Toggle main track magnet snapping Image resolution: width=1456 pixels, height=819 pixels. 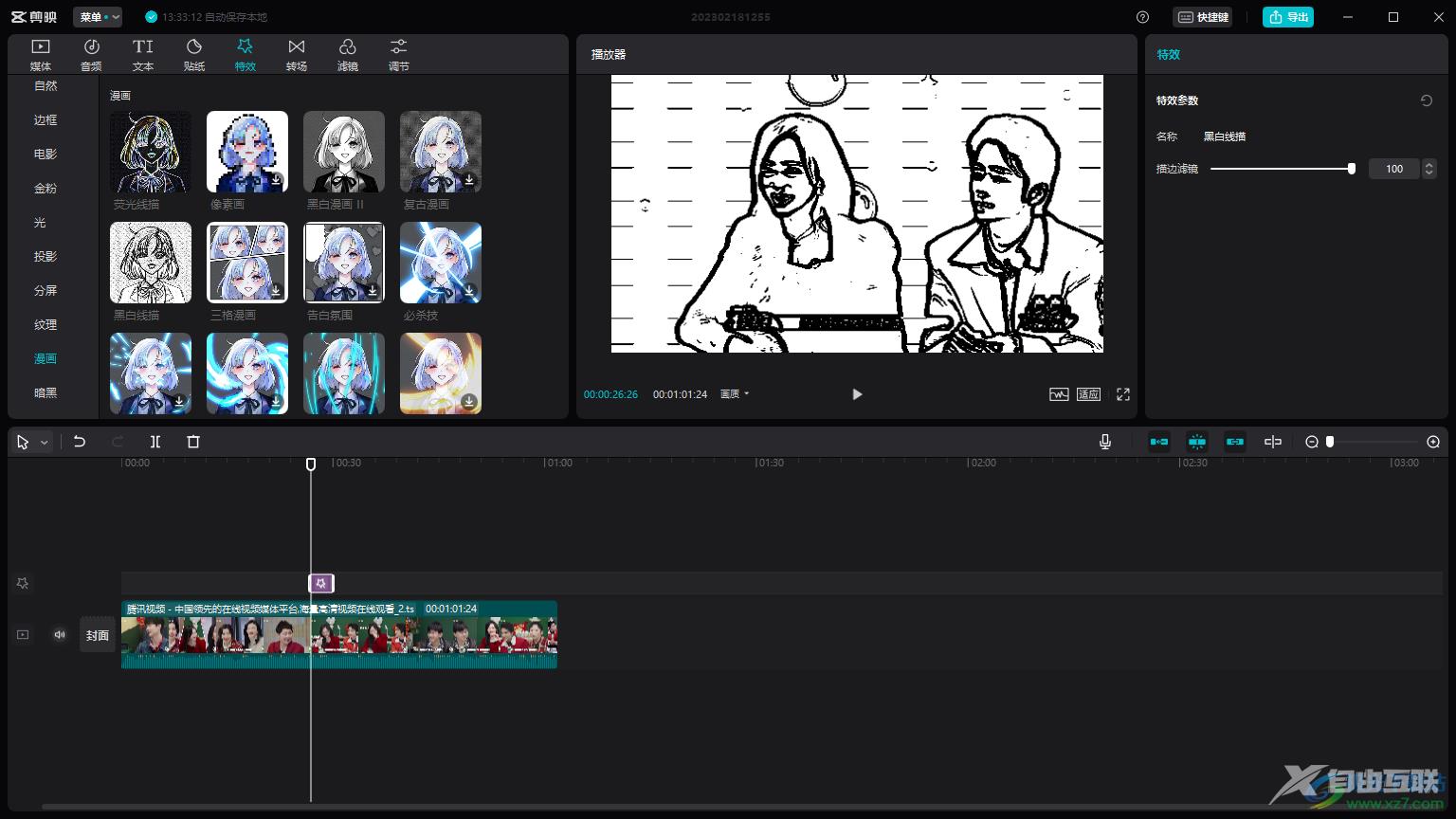(x=1159, y=442)
